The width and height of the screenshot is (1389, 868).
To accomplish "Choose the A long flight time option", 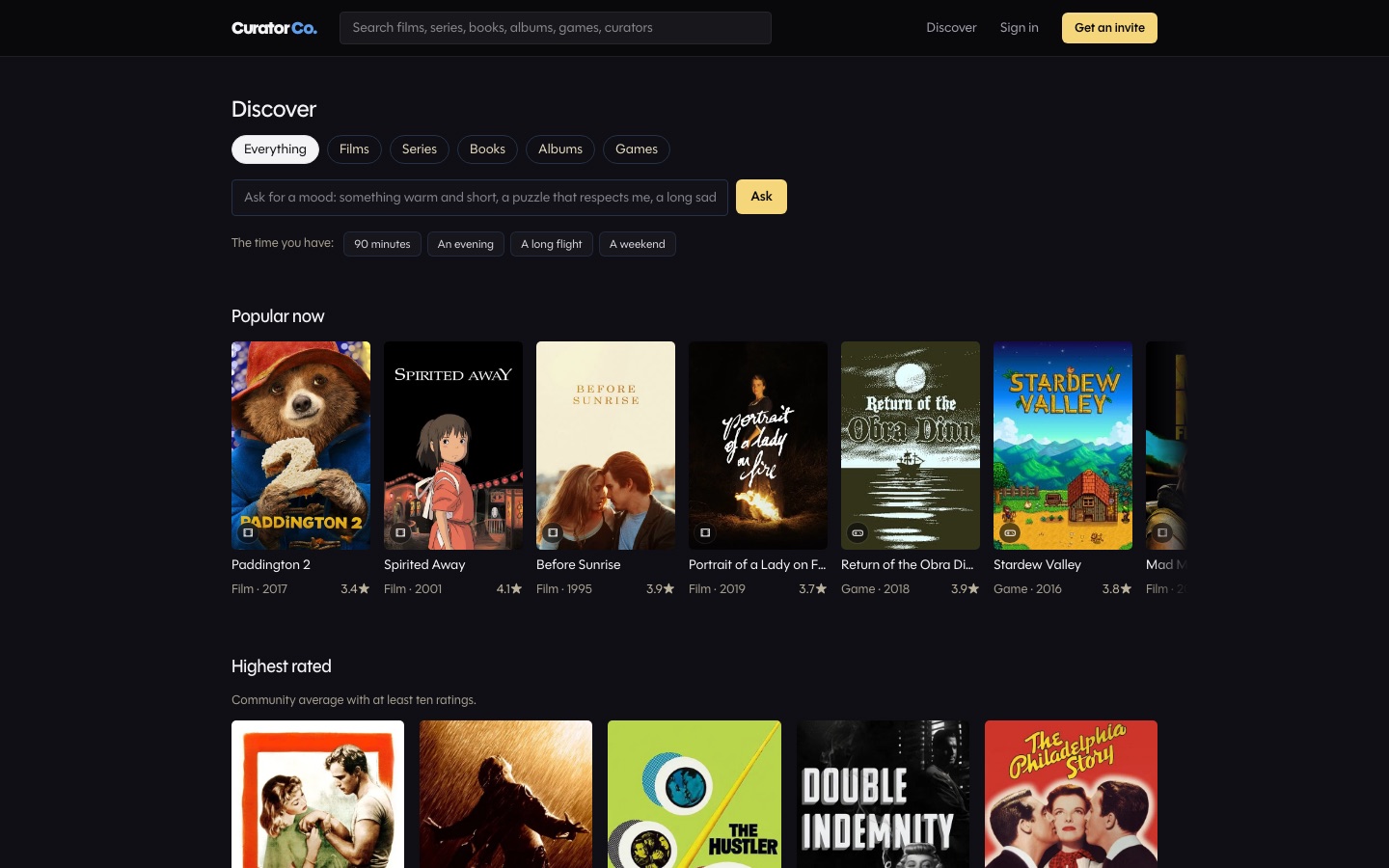I will [x=552, y=244].
